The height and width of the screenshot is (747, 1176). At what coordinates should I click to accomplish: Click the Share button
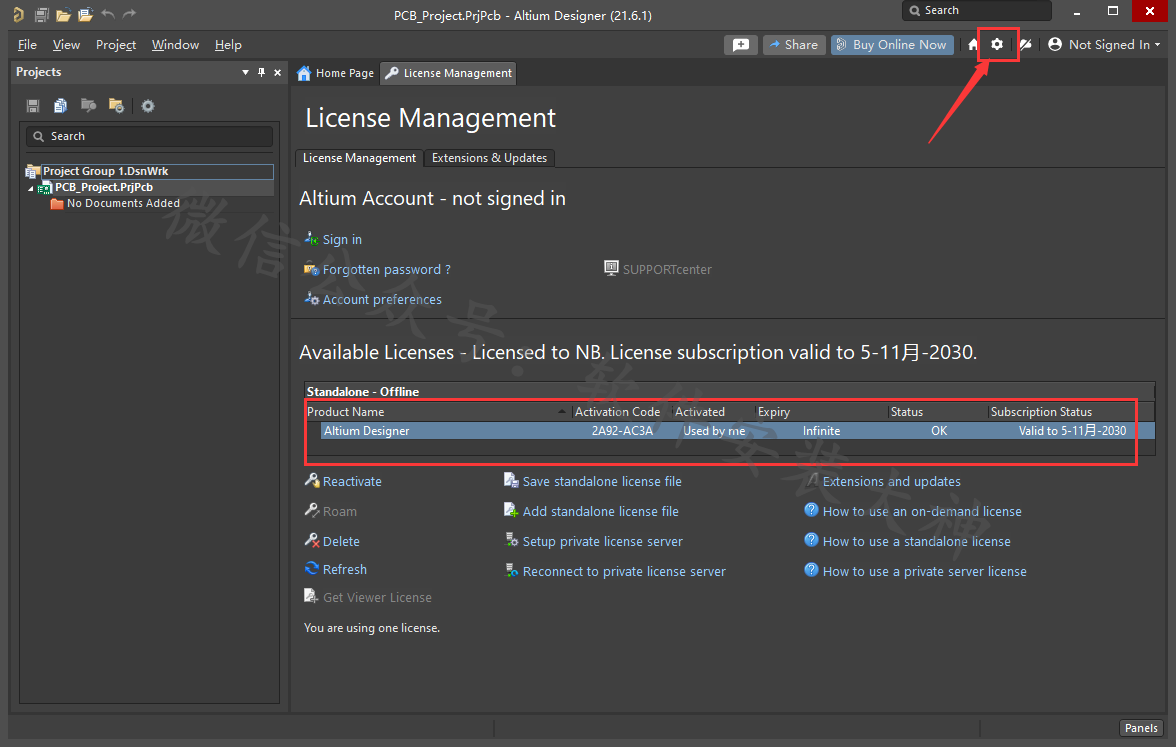click(794, 45)
